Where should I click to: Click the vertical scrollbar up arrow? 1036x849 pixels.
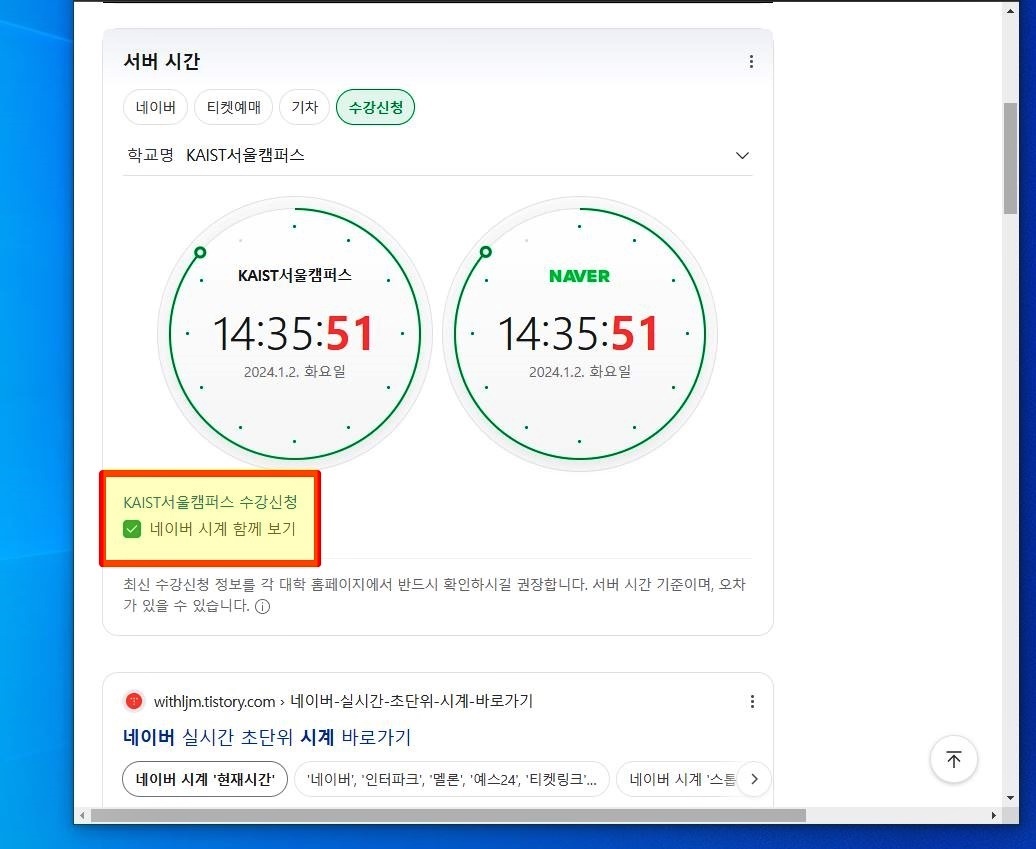pos(1010,11)
